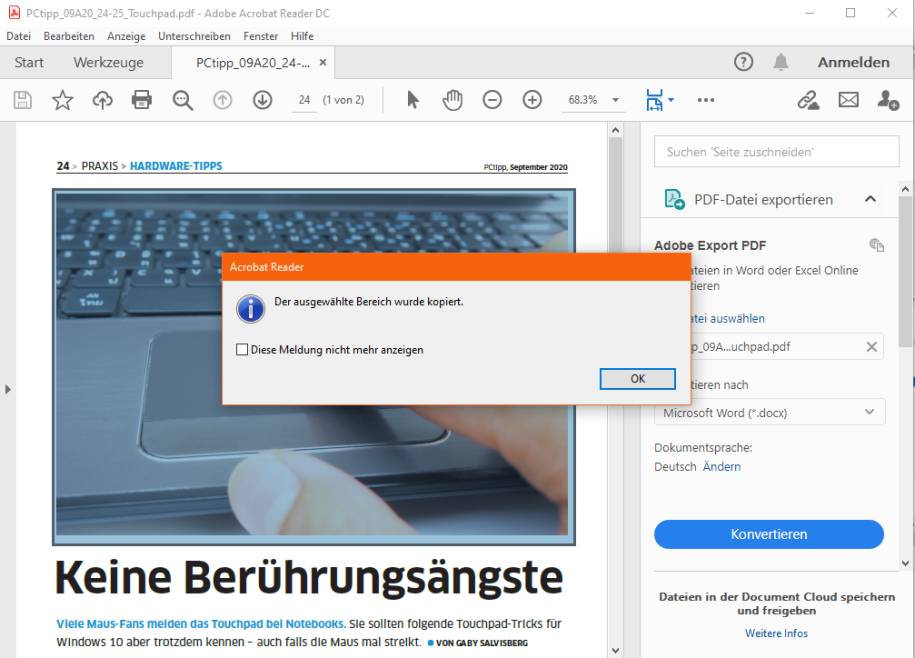
Task: Jump to the next page with down arrow
Action: pos(262,99)
